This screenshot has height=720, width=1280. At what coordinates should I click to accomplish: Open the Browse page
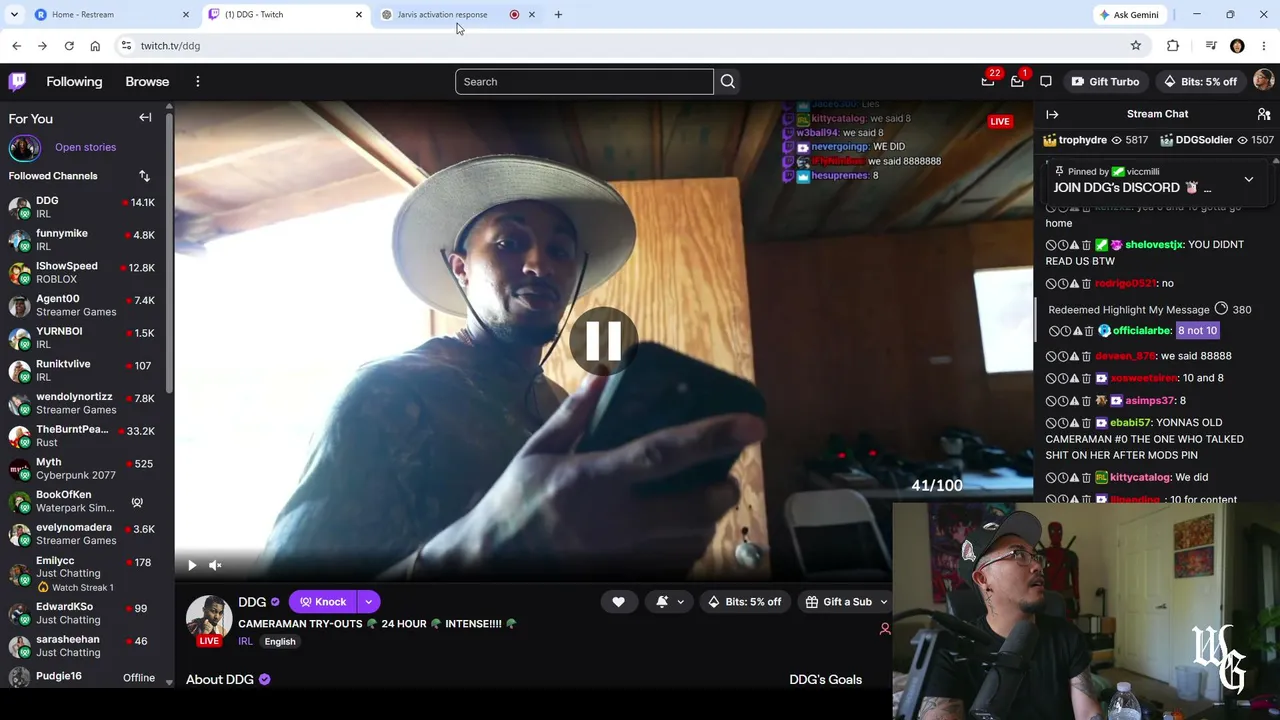147,82
